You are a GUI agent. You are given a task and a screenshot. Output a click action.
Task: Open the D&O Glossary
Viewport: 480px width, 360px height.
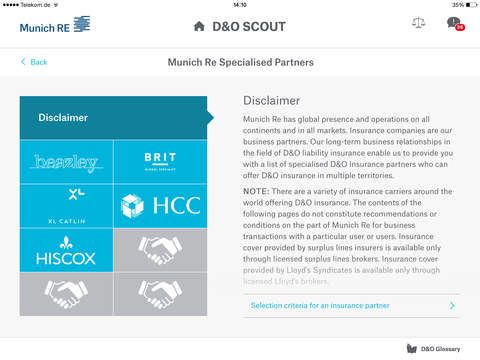[x=433, y=349]
